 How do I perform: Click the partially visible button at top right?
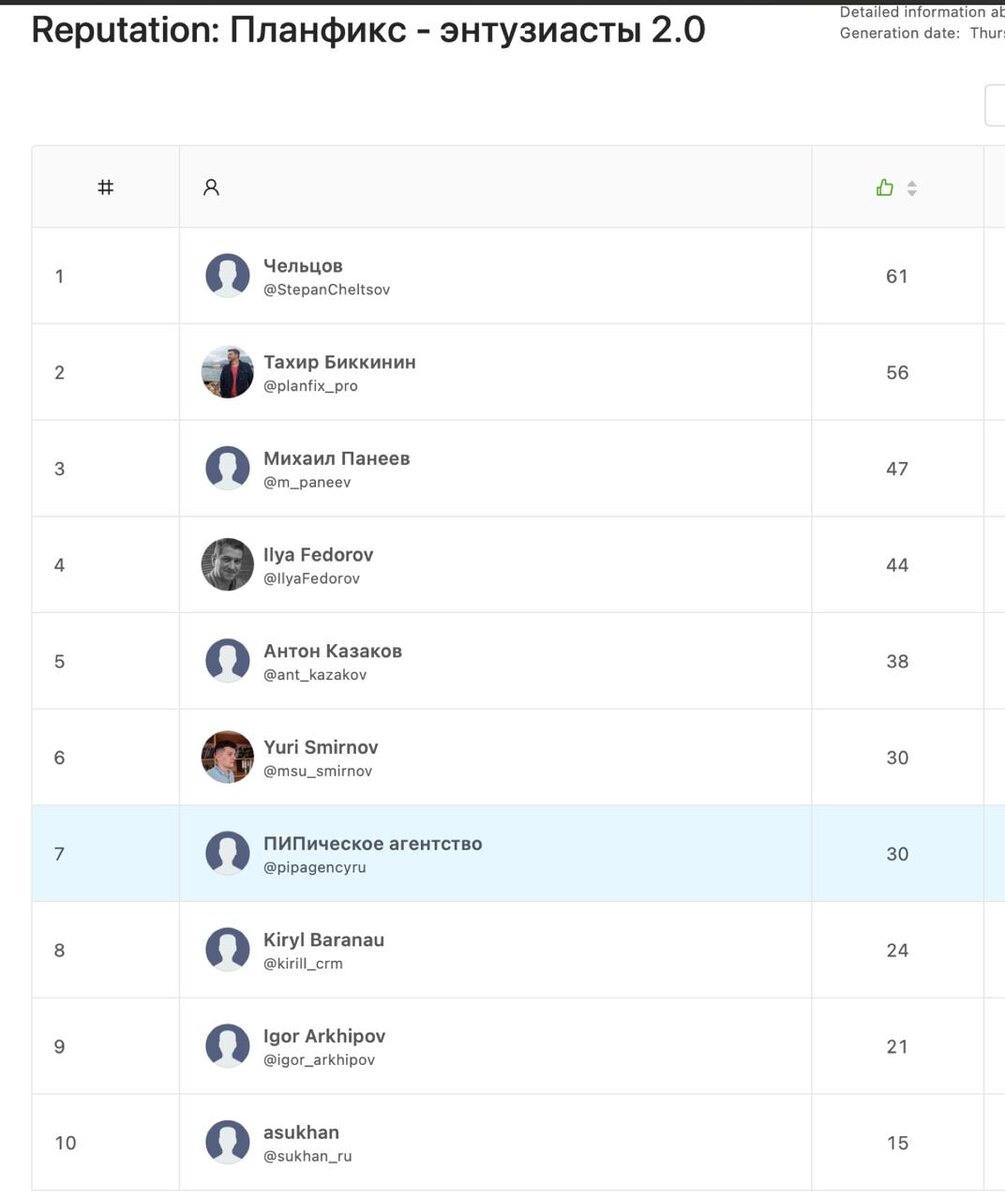[995, 105]
